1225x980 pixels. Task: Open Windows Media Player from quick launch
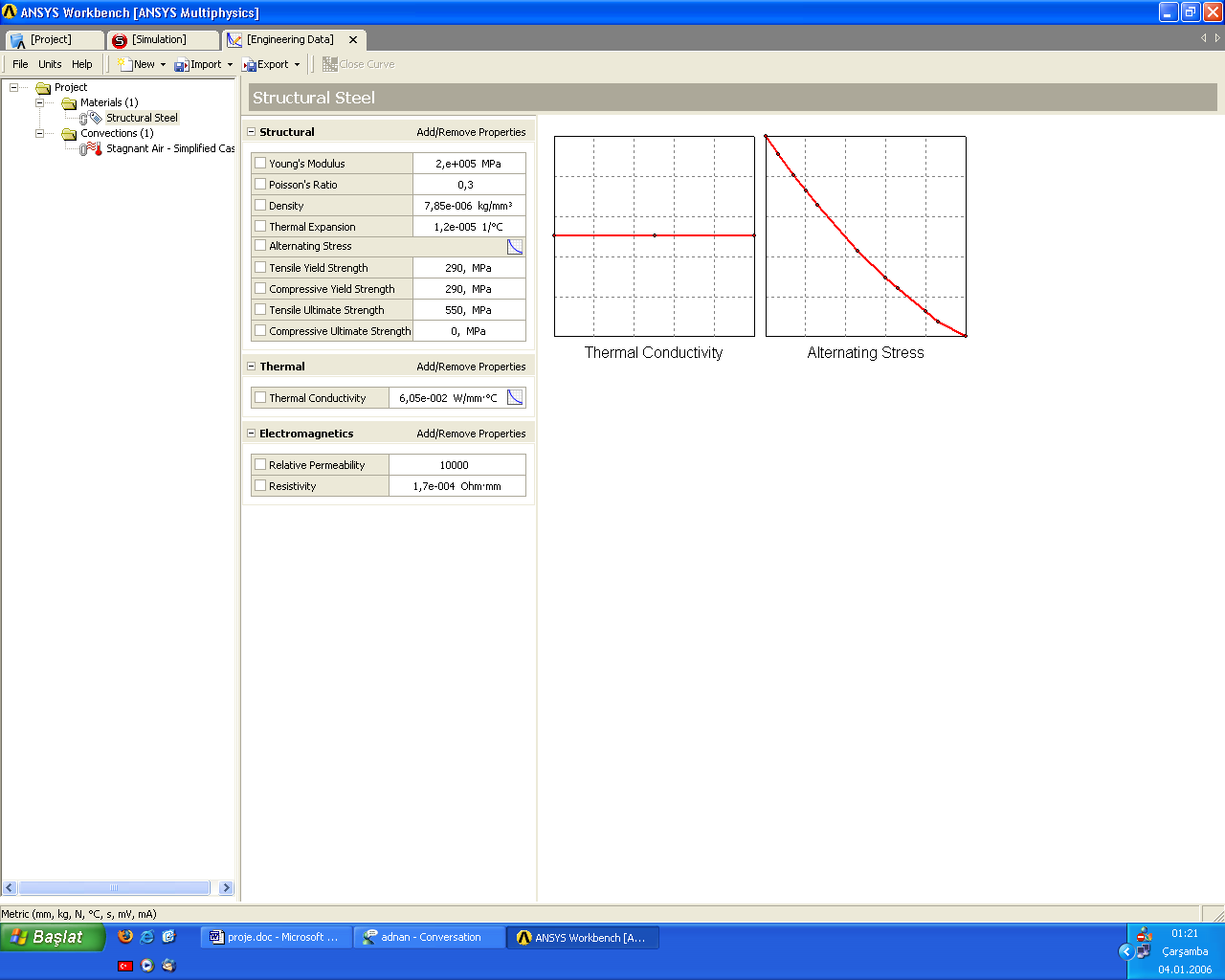(147, 966)
